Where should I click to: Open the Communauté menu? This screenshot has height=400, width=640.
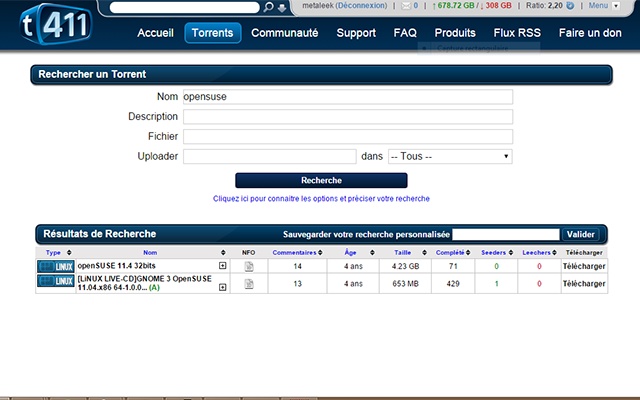[284, 33]
